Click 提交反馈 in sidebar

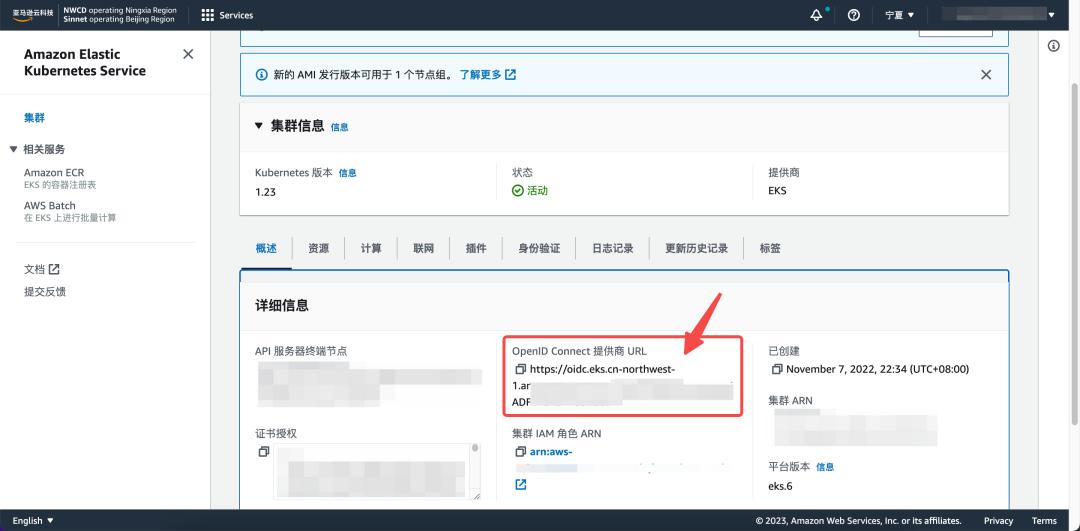[x=45, y=292]
